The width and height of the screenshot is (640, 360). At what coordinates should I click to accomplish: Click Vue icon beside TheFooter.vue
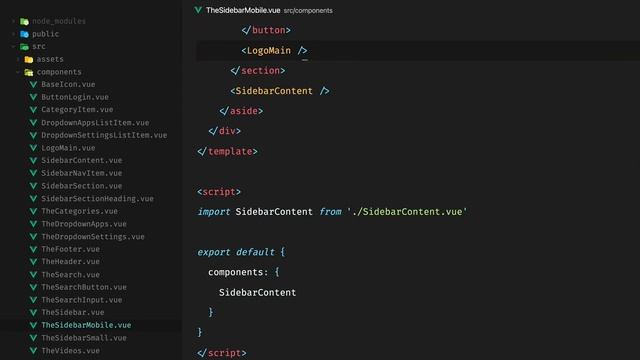click(33, 249)
